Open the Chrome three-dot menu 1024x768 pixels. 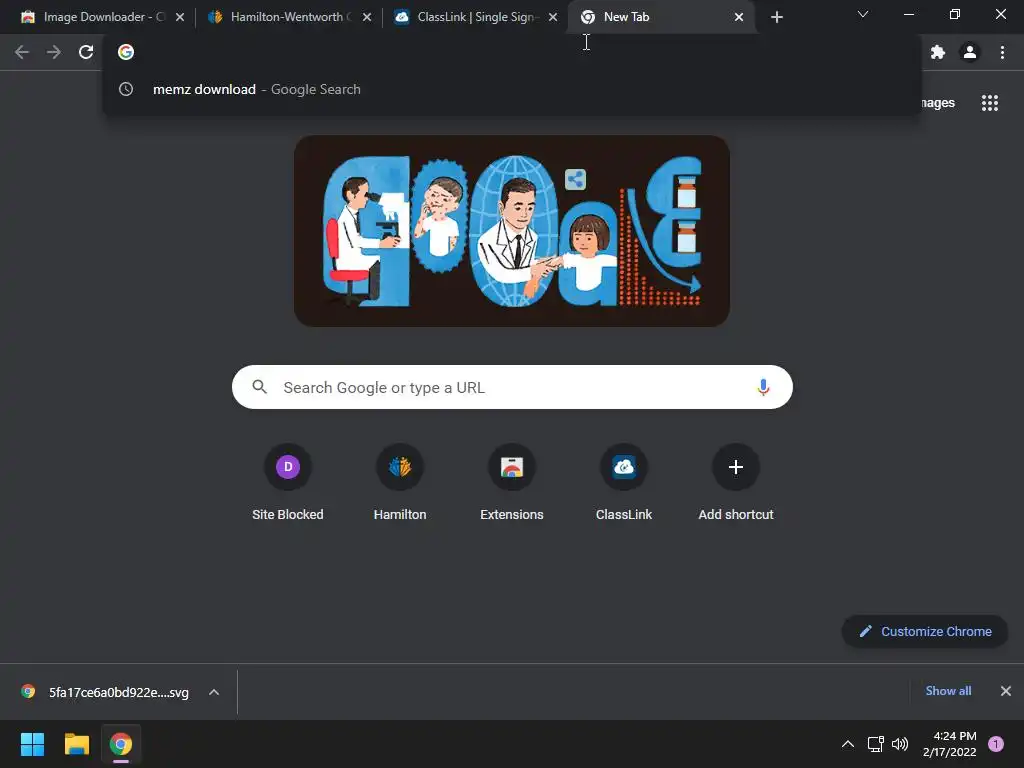click(x=1002, y=52)
